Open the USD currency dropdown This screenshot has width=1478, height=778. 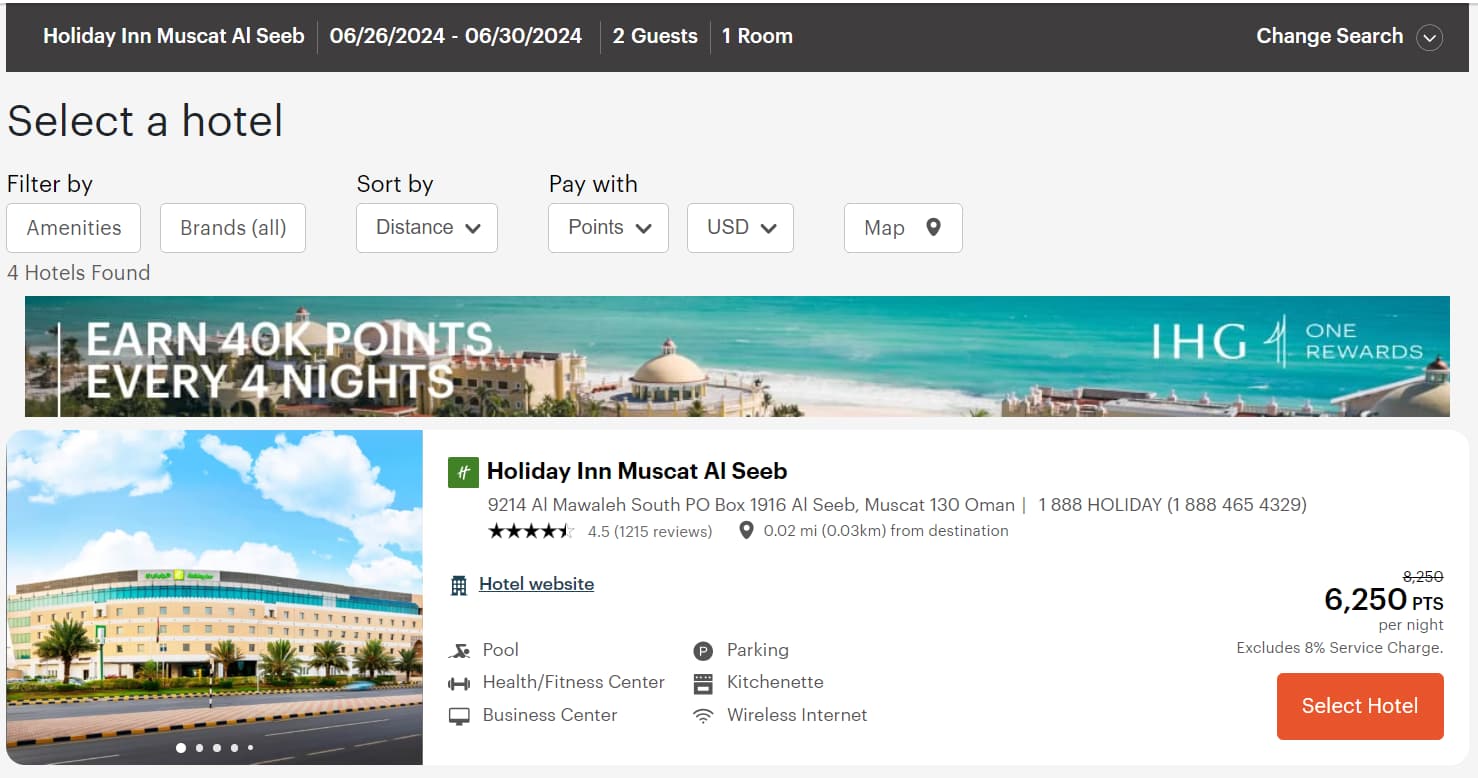tap(740, 228)
